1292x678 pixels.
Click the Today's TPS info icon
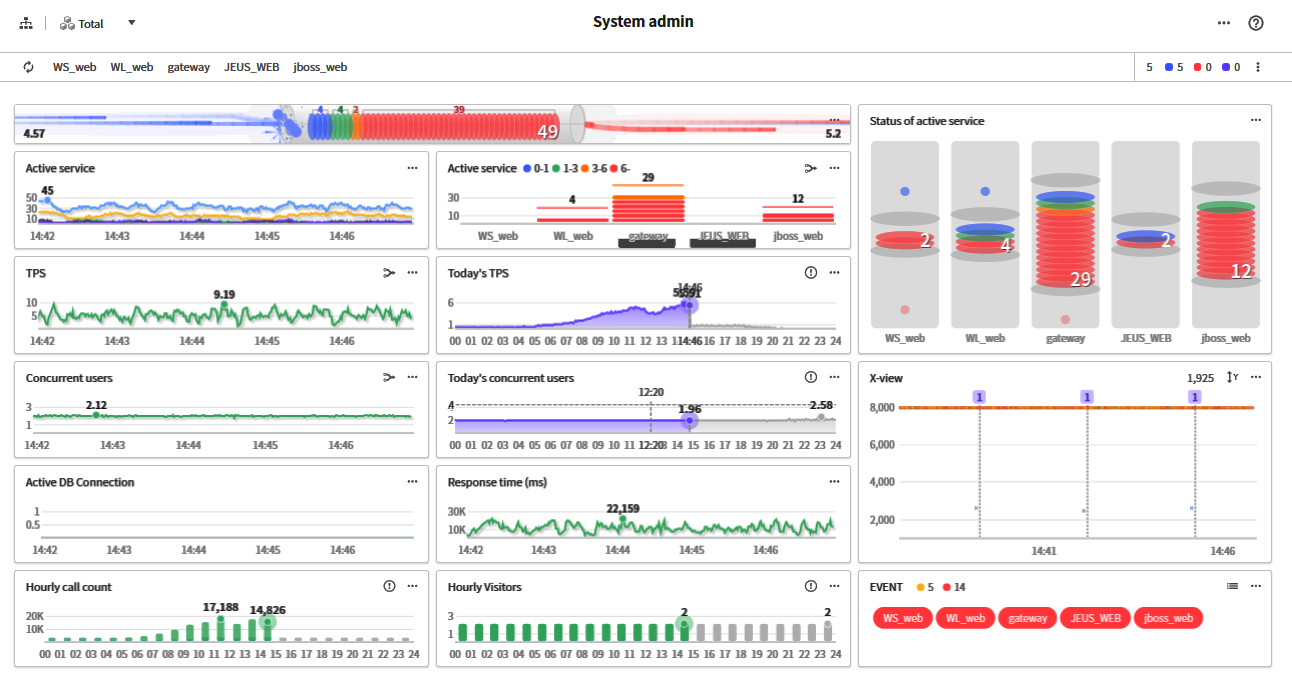[810, 273]
